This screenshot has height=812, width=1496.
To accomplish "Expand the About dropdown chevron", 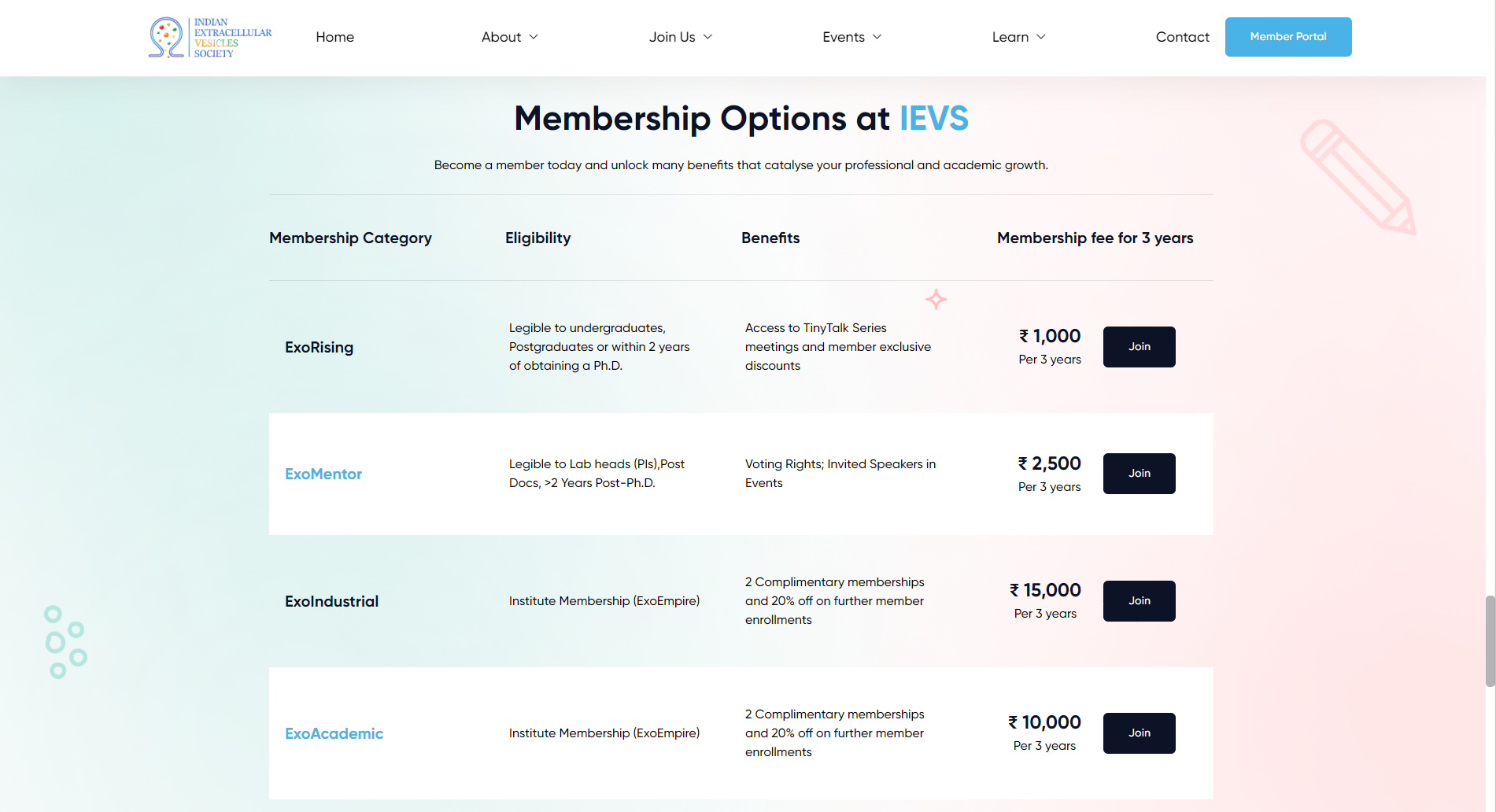I will coord(534,37).
